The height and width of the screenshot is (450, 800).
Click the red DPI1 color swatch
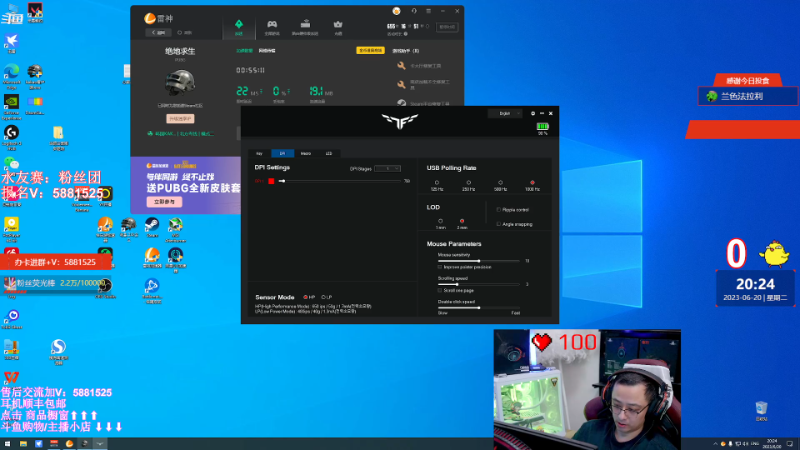pyautogui.click(x=271, y=181)
